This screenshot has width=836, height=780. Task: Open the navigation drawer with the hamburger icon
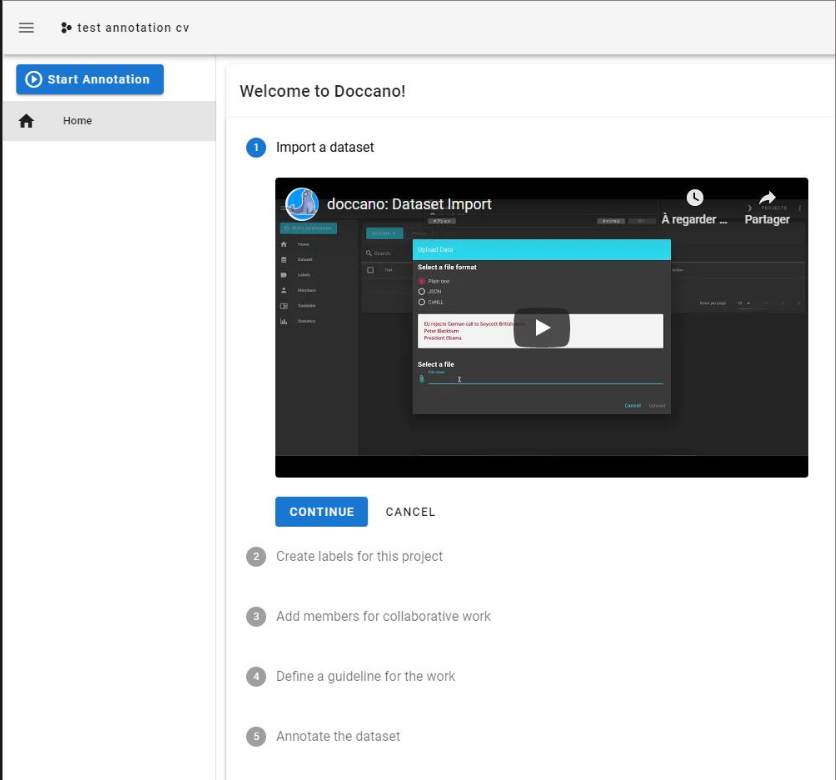coord(27,27)
